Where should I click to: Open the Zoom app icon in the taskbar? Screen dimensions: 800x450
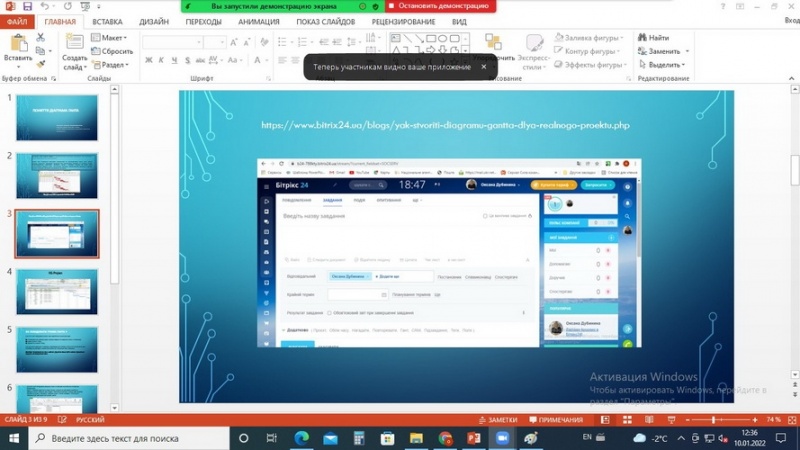502,438
